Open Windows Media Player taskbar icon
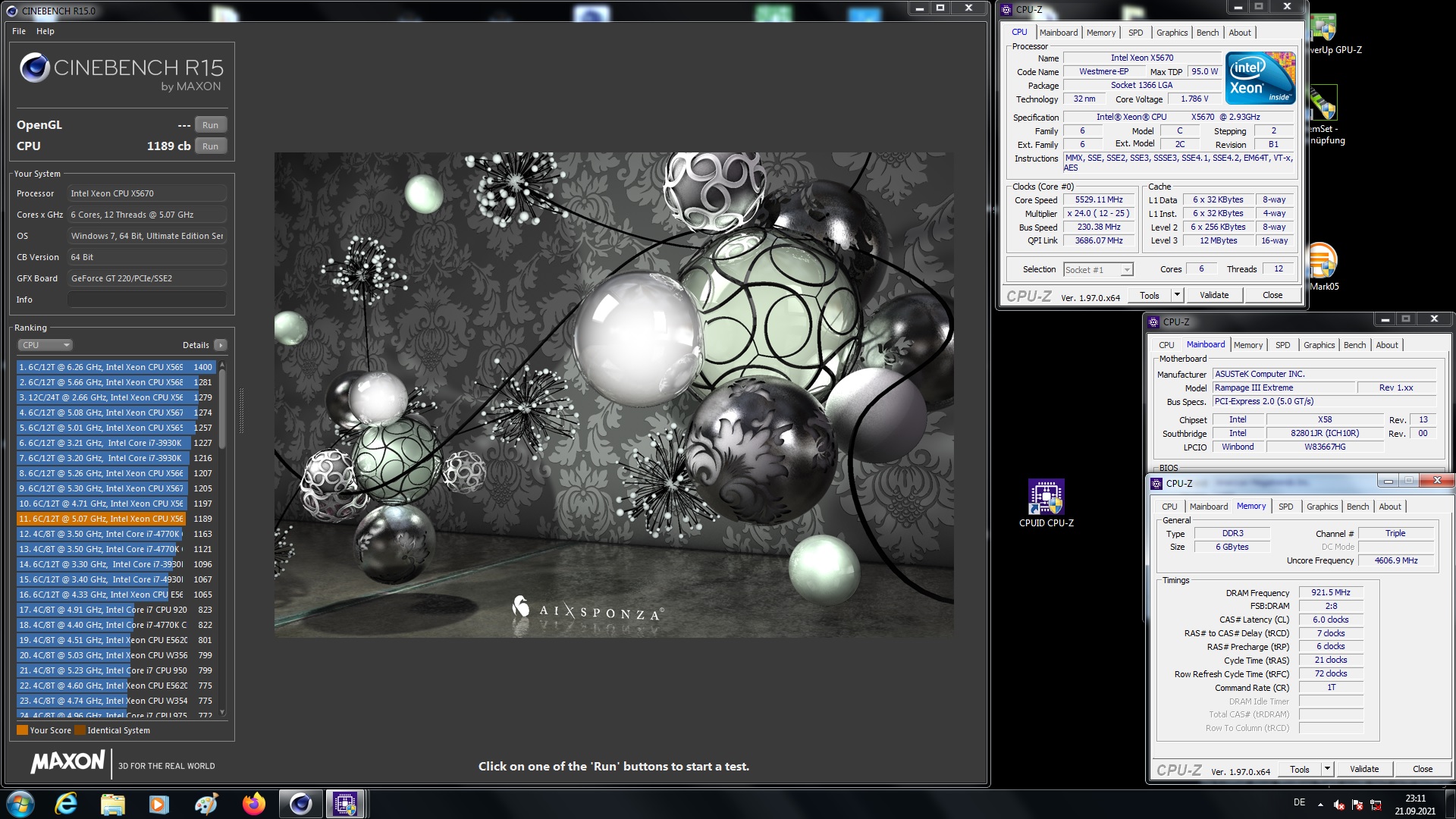This screenshot has width=1456, height=819. 159,804
